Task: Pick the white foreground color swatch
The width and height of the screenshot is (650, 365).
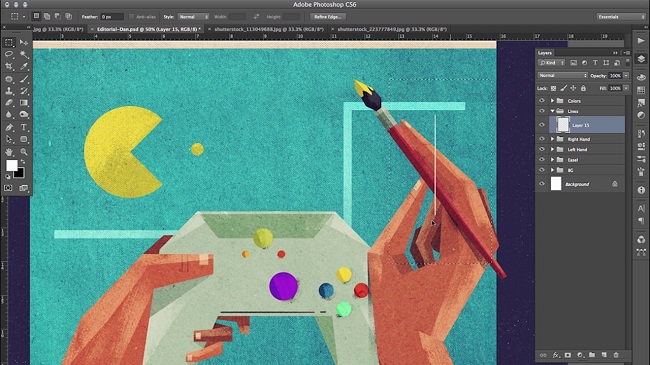Action: (x=11, y=165)
